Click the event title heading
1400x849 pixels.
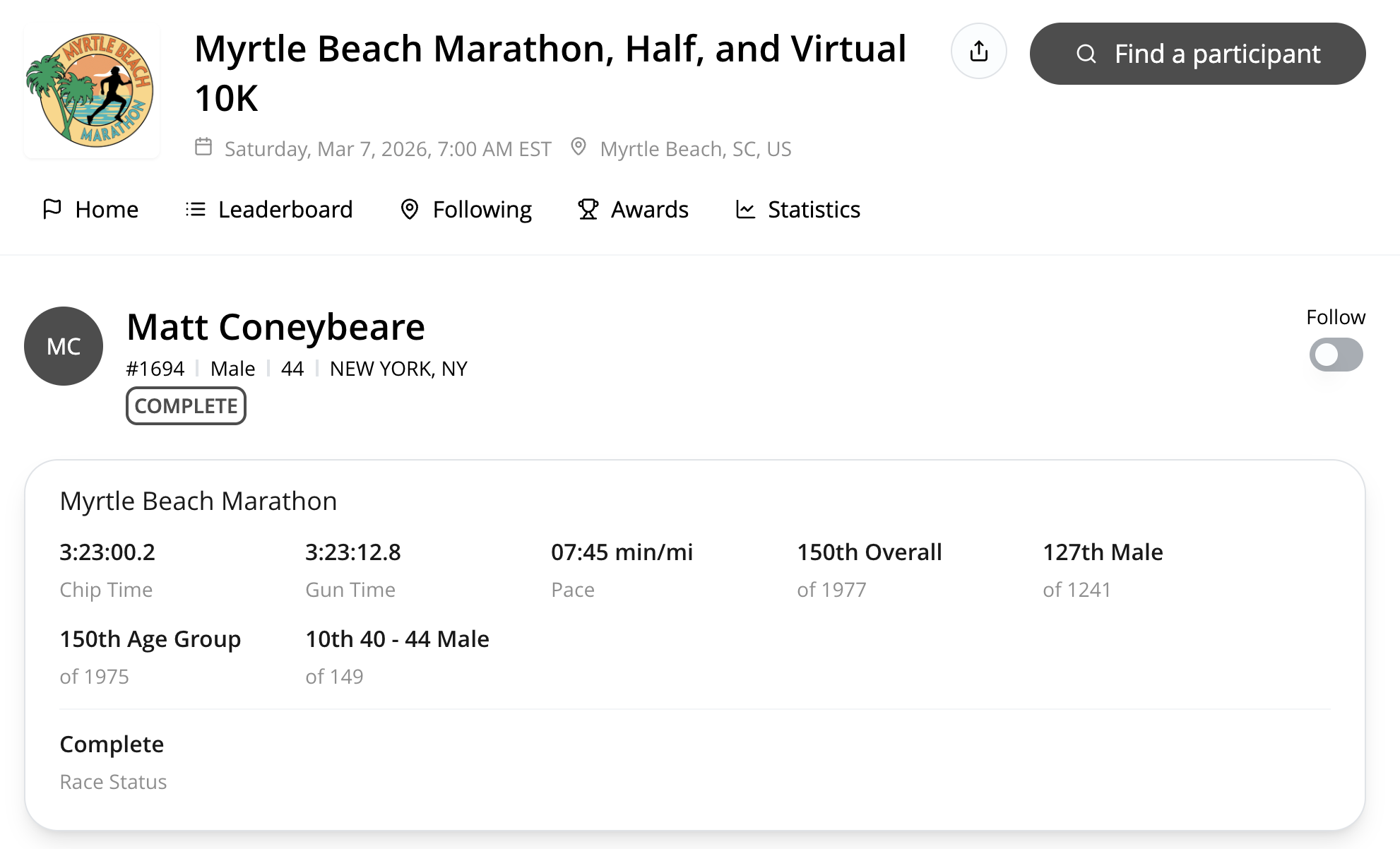pyautogui.click(x=550, y=73)
